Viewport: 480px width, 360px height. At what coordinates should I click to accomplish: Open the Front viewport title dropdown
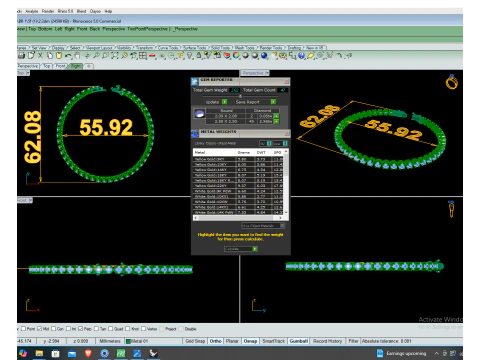tap(30, 200)
